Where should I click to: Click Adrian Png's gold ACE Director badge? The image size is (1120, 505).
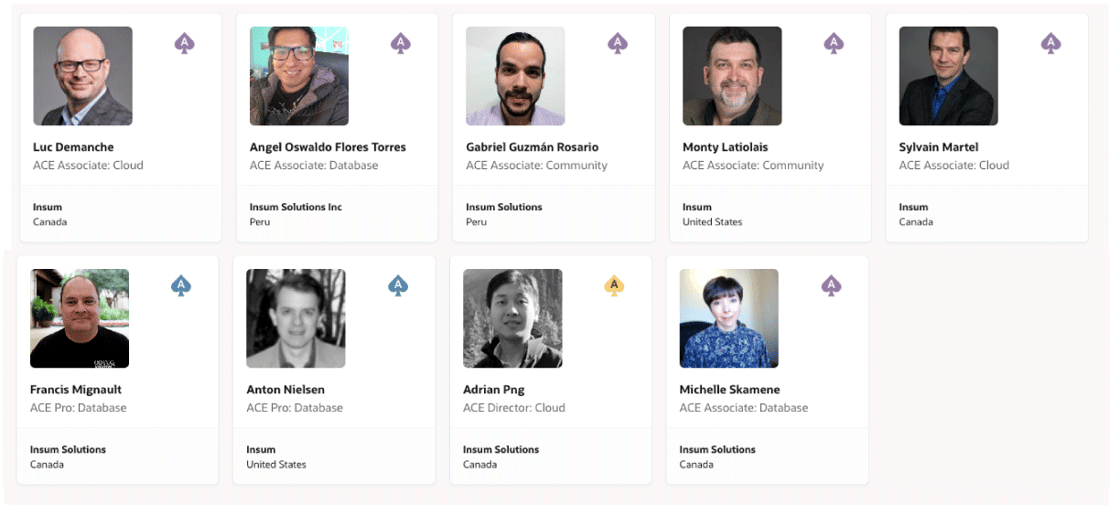click(614, 286)
